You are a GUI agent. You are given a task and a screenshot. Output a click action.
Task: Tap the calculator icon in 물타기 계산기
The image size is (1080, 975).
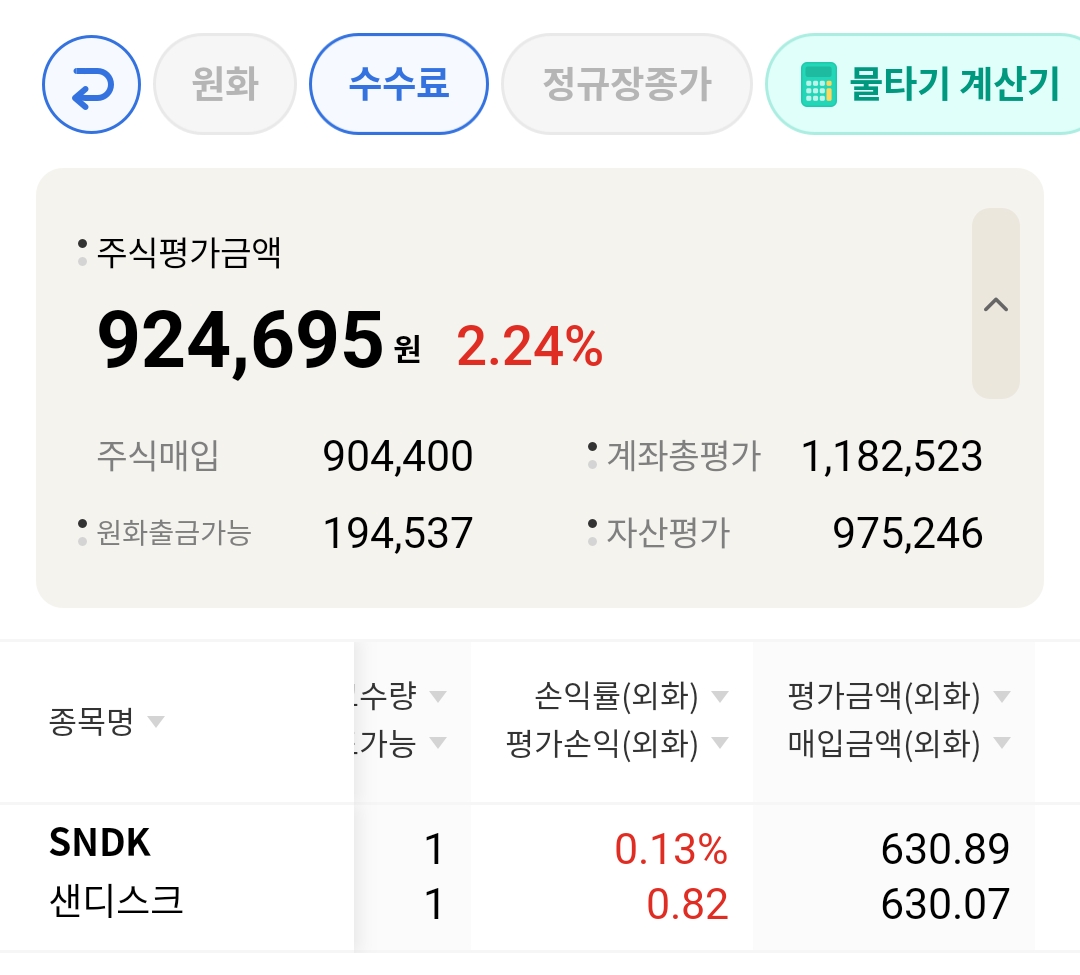(819, 85)
